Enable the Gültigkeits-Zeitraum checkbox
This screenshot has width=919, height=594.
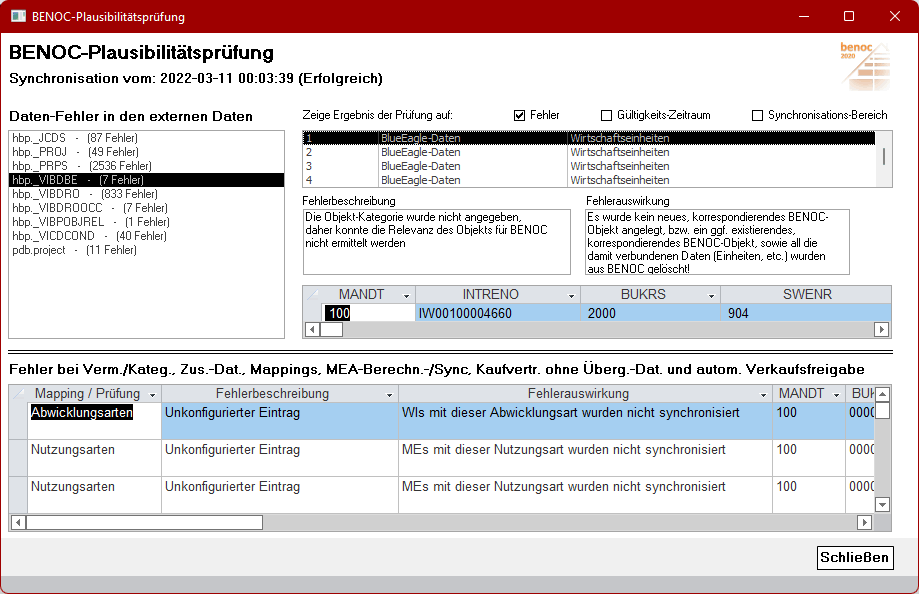pyautogui.click(x=606, y=115)
